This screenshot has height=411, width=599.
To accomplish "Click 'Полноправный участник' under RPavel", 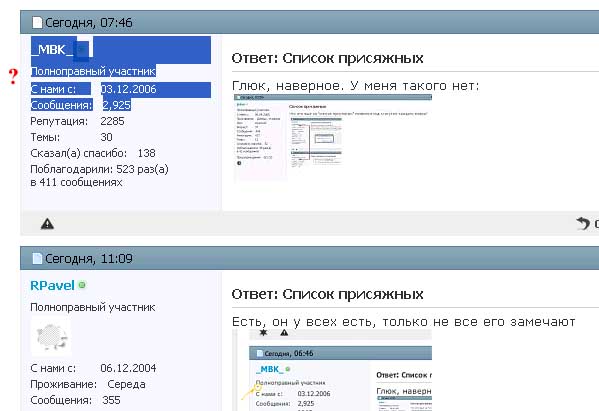I will [x=93, y=307].
